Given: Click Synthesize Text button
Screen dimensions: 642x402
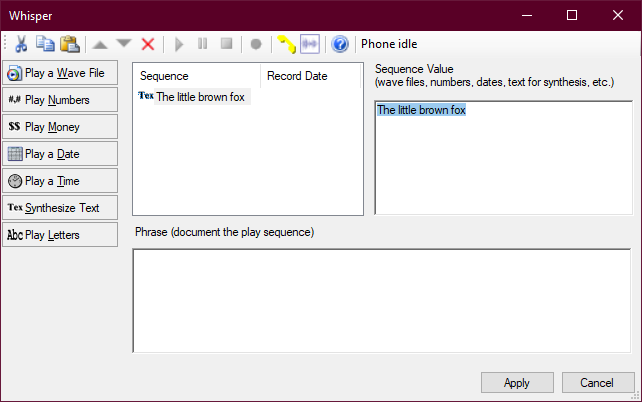Looking at the screenshot, I should coord(60,208).
